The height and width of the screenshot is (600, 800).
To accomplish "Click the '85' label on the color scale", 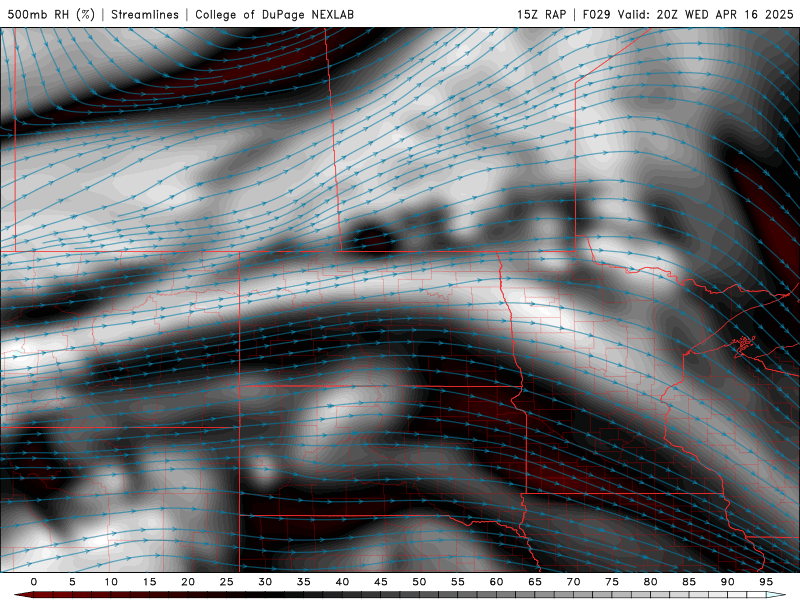I will (x=689, y=582).
